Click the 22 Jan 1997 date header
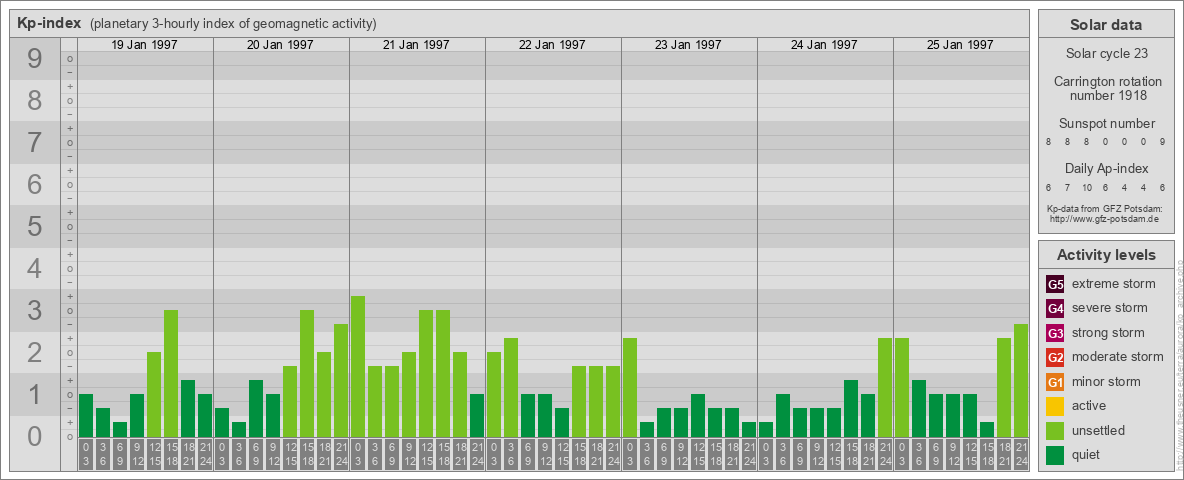 (x=552, y=45)
